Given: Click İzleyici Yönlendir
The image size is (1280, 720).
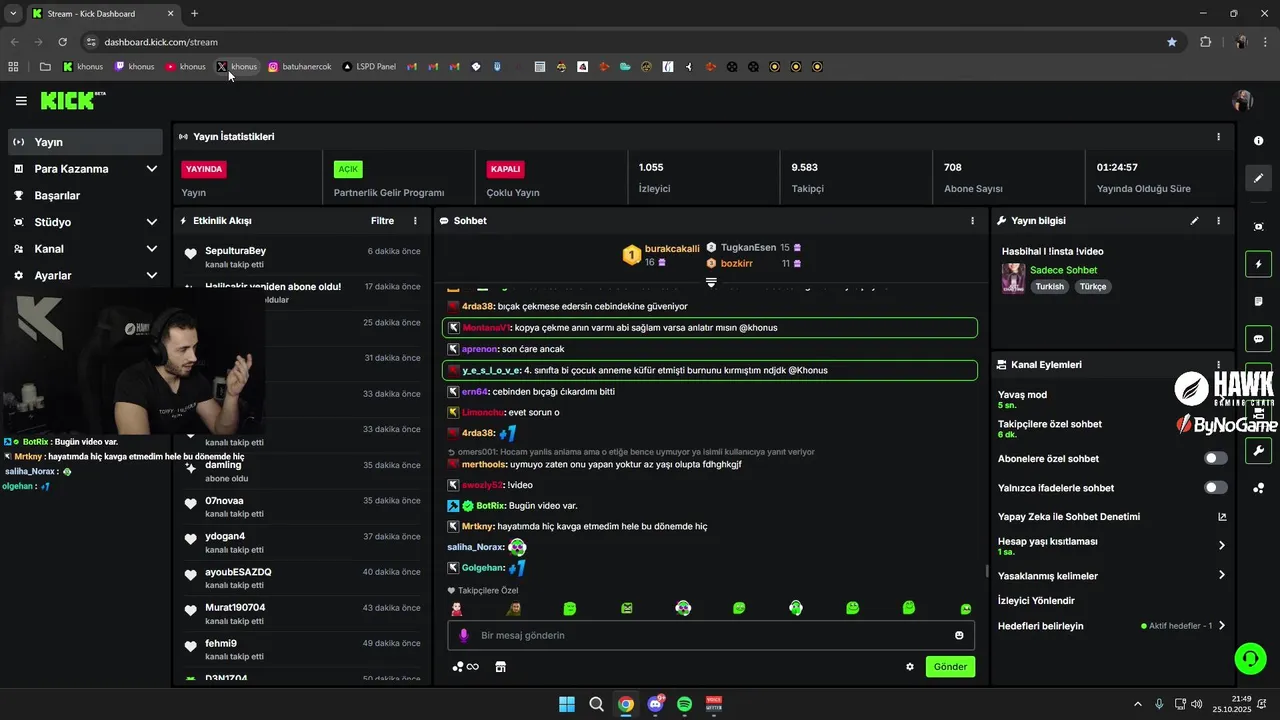Looking at the screenshot, I should coord(1036,600).
